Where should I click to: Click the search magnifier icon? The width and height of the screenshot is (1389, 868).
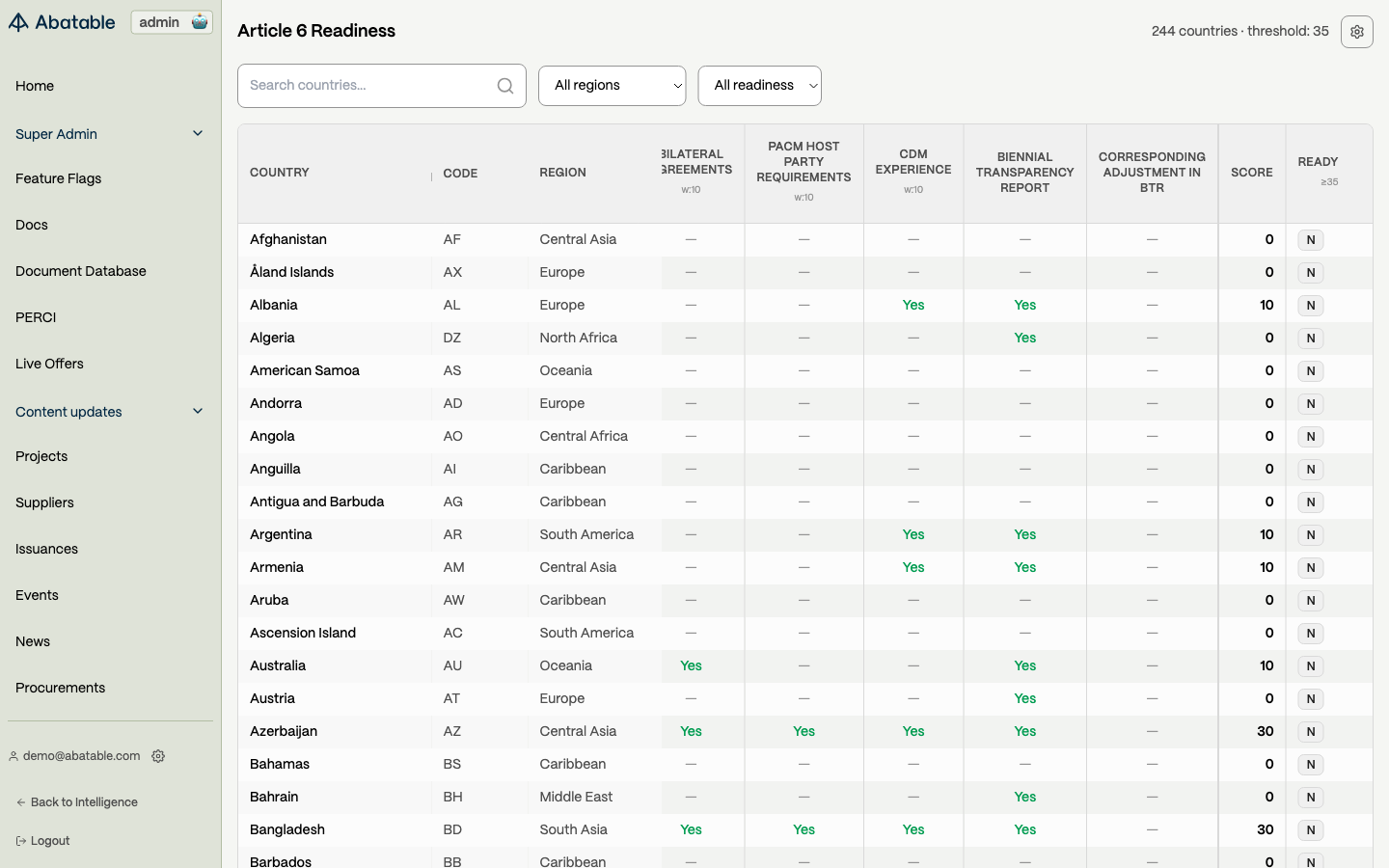pos(505,86)
